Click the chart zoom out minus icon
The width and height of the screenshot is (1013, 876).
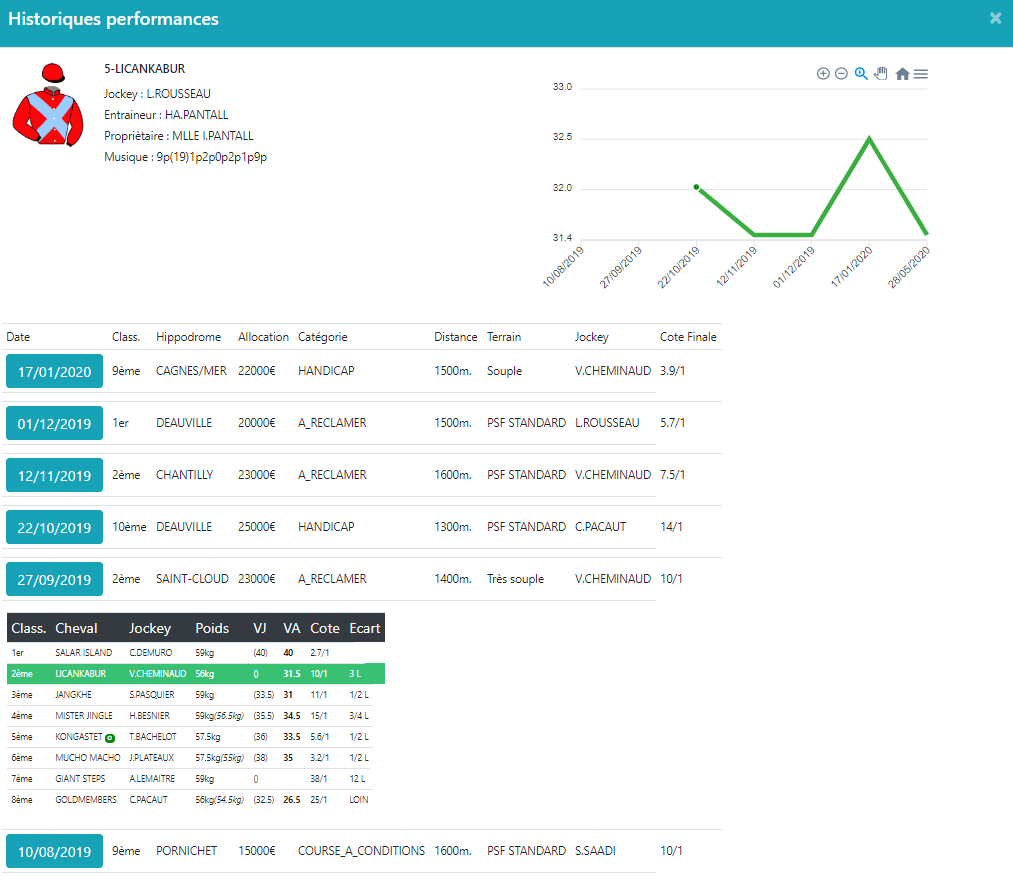point(841,74)
